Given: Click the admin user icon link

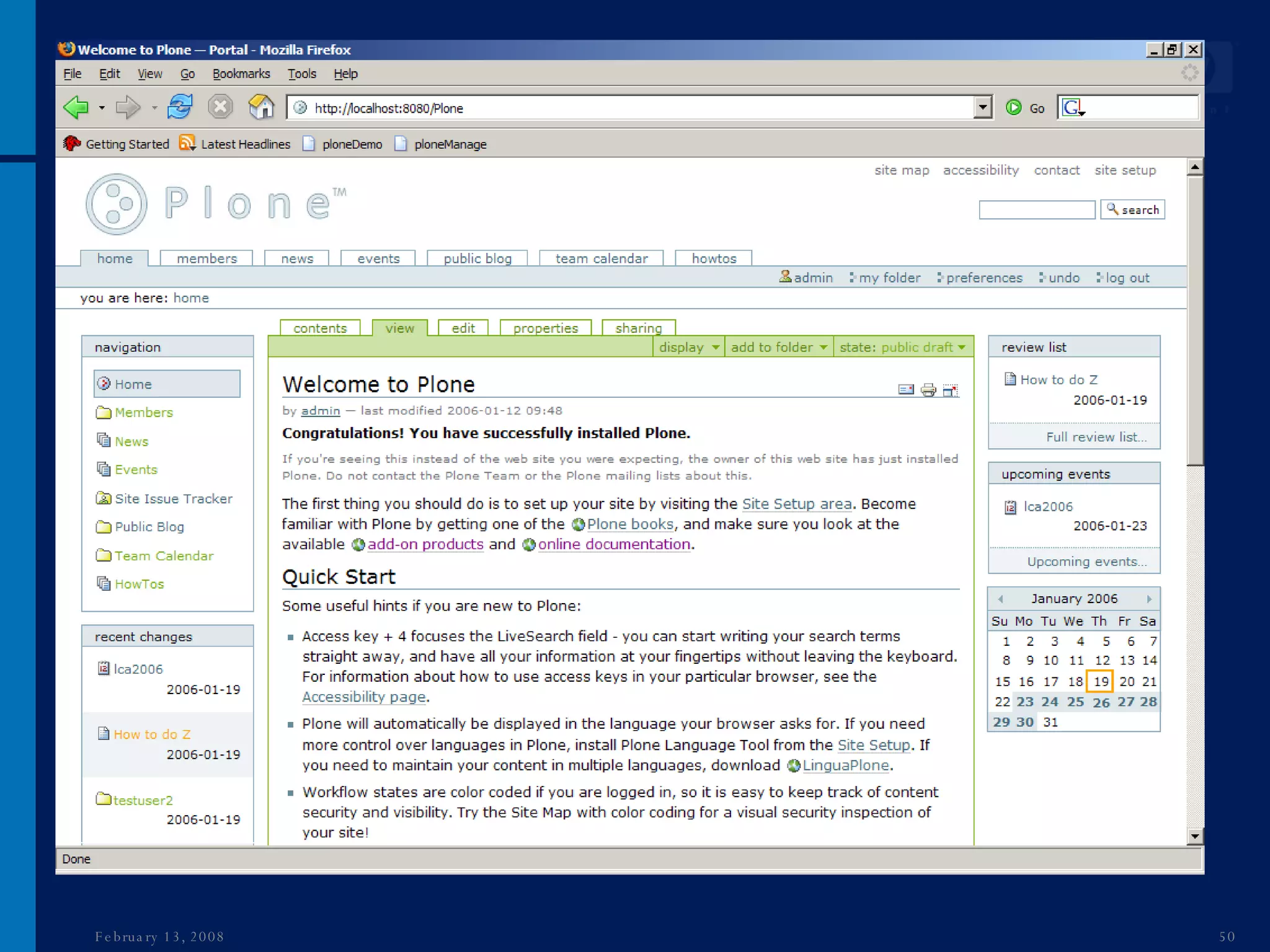Looking at the screenshot, I should 806,278.
